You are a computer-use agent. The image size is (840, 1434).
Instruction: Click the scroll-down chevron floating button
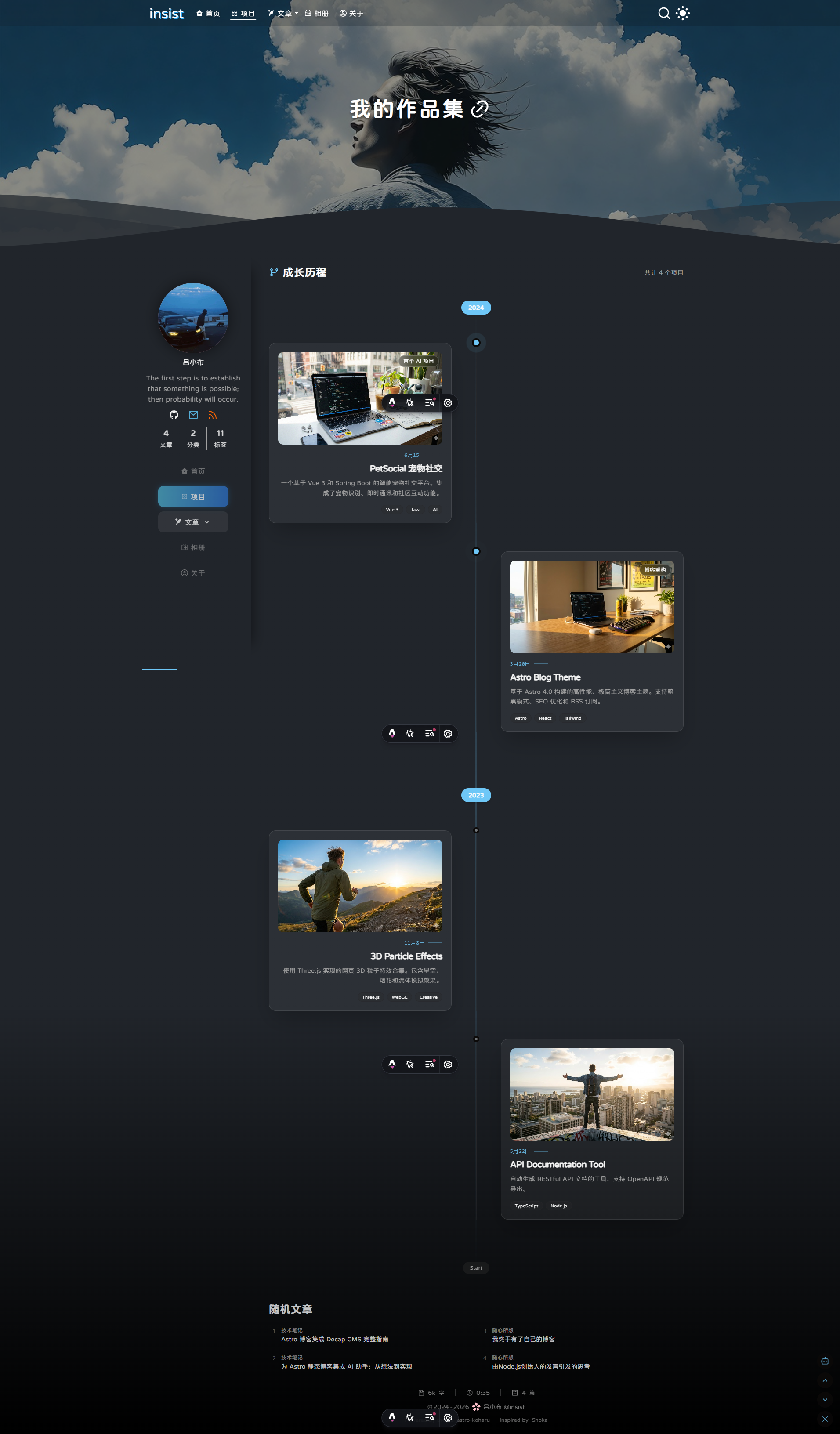[825, 1399]
